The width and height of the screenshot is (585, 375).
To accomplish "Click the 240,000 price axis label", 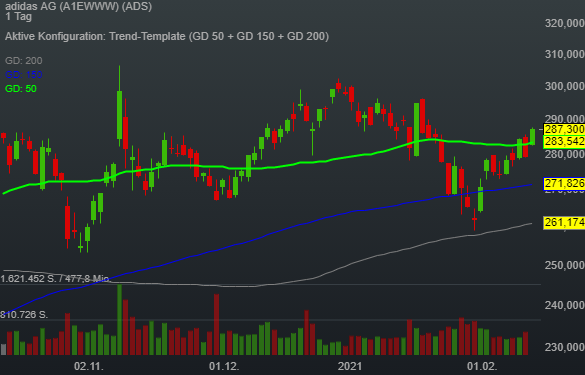I will click(564, 306).
